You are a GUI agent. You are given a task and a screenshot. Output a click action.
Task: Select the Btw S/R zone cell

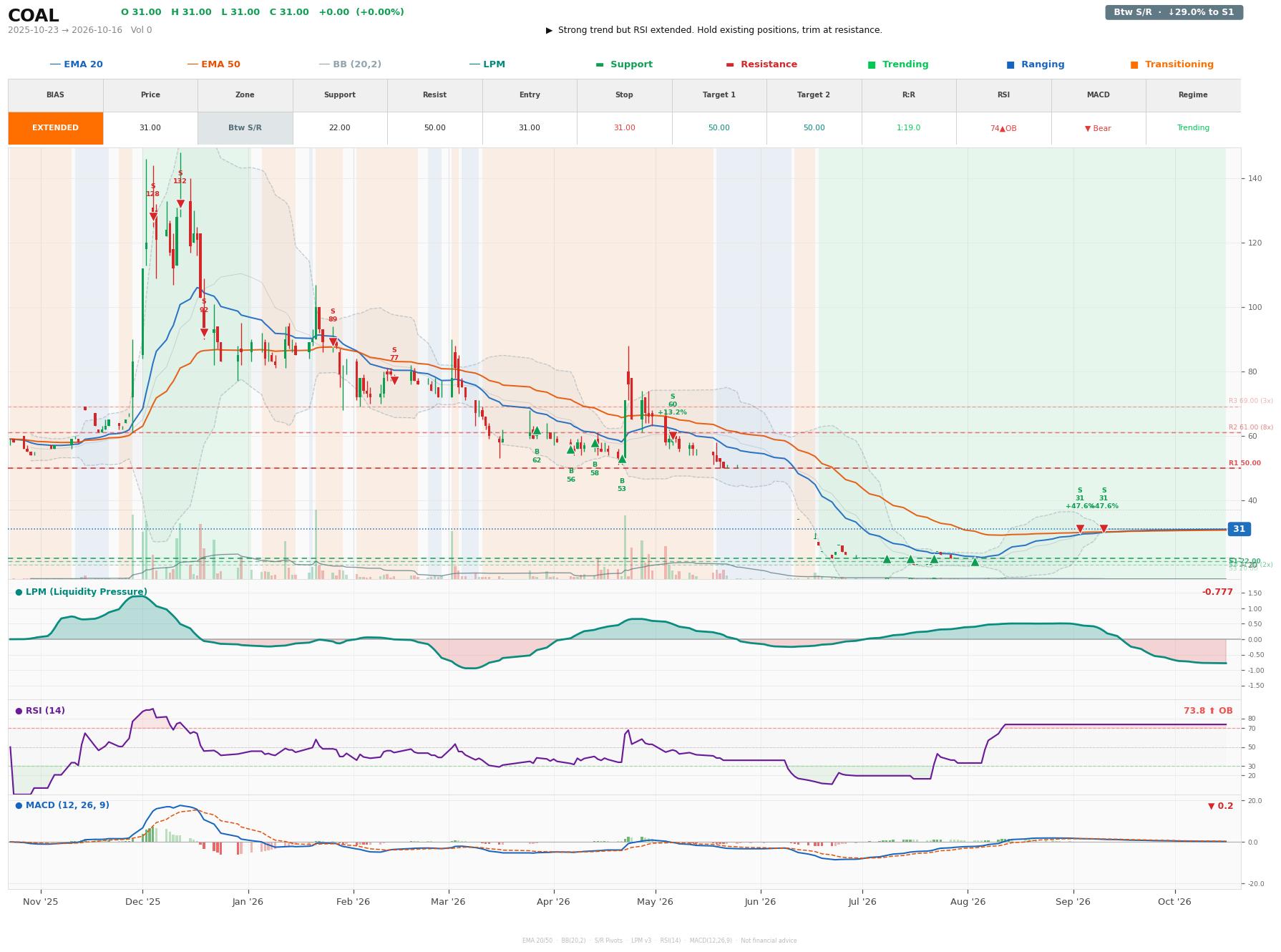pyautogui.click(x=245, y=128)
